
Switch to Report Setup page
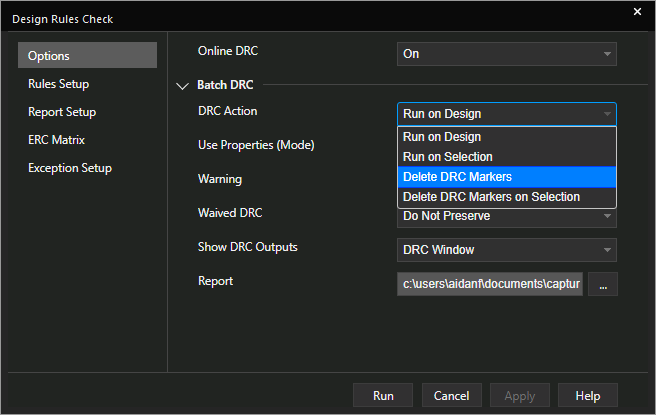62,112
